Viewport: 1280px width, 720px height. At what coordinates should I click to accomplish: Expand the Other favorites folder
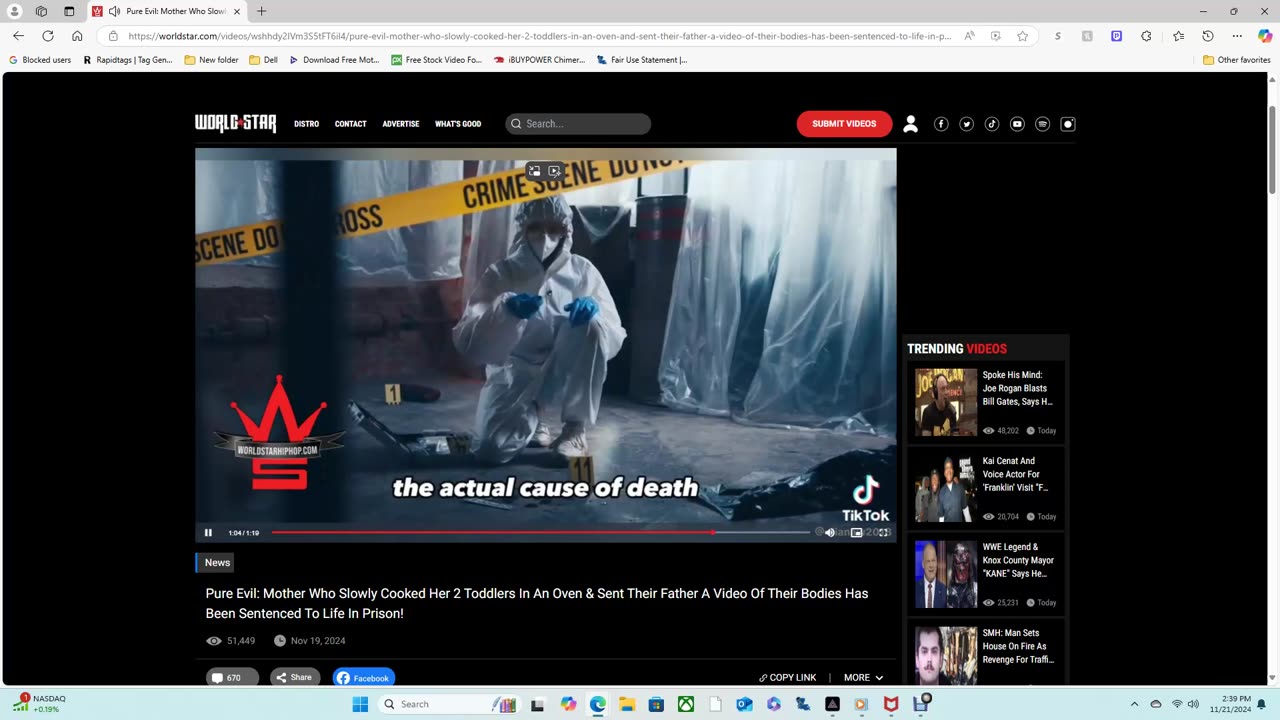coord(1237,60)
